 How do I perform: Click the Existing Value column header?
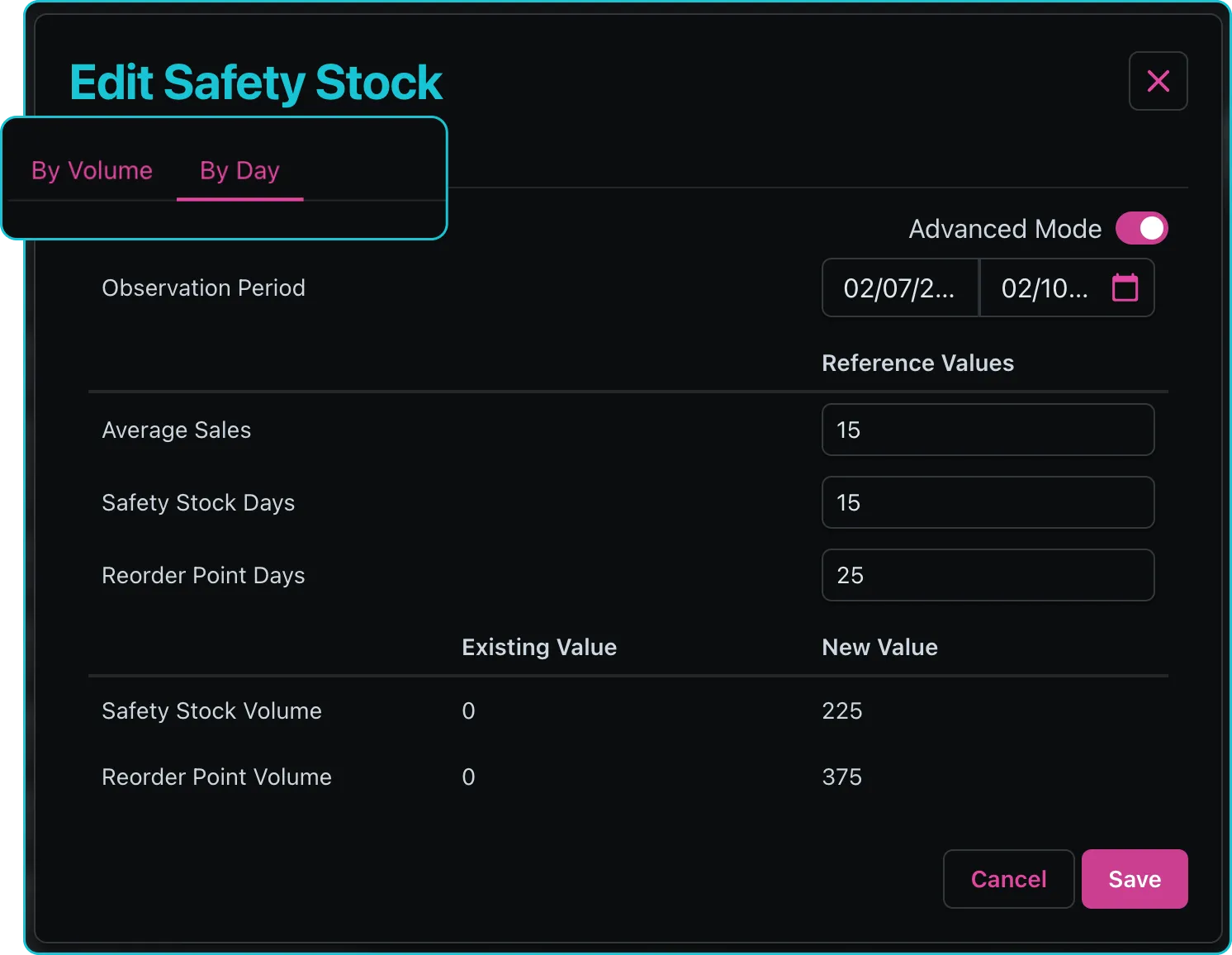coord(539,647)
